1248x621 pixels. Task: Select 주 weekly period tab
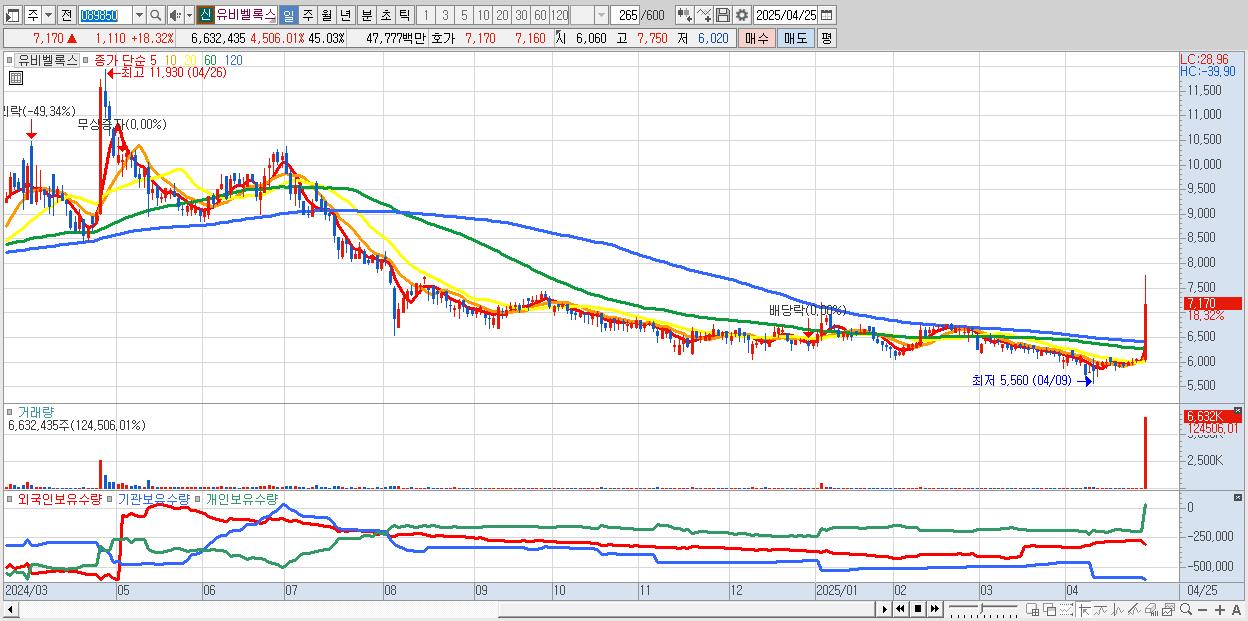[308, 15]
